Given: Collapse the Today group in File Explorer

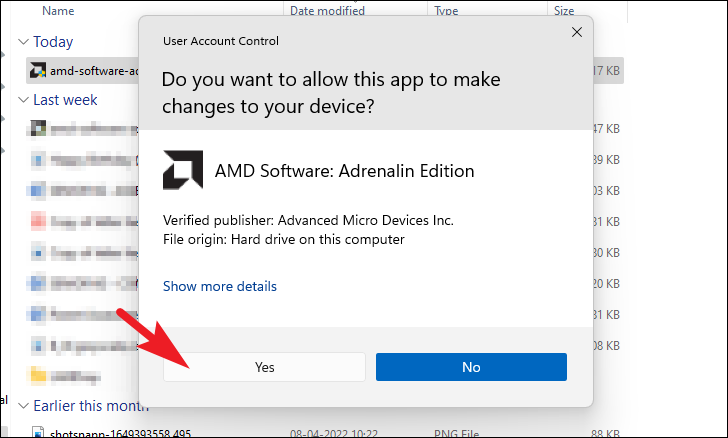Looking at the screenshot, I should tap(23, 42).
